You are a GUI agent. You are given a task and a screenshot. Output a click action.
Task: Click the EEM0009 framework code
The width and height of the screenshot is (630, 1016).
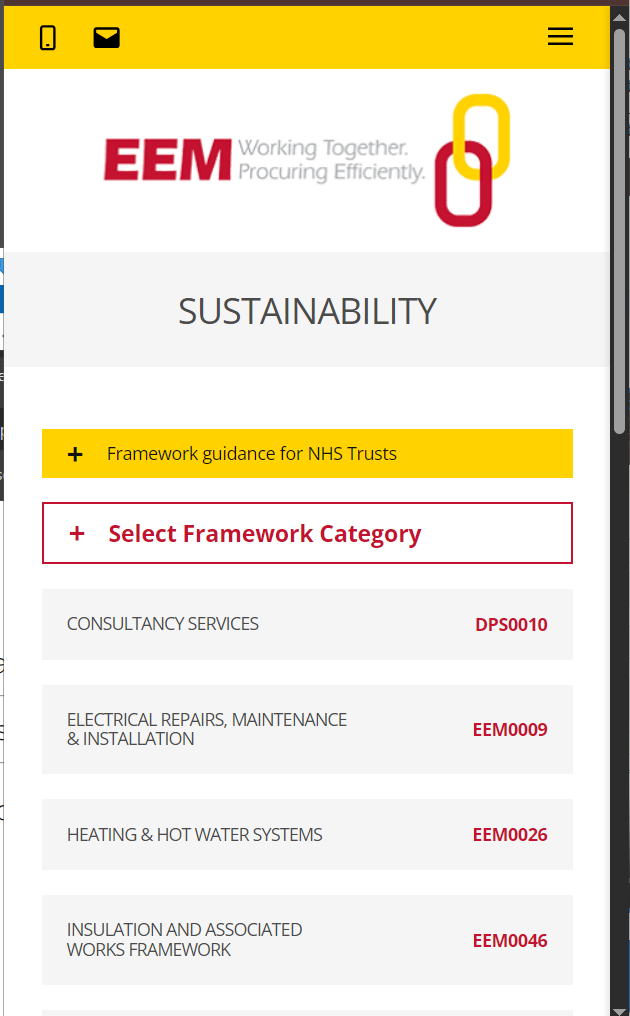(510, 730)
